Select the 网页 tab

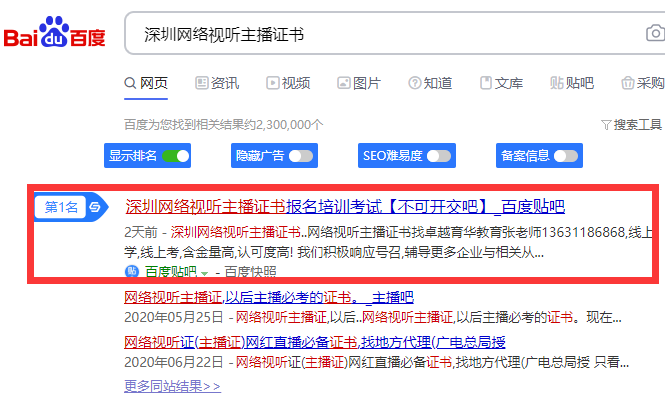[146, 83]
